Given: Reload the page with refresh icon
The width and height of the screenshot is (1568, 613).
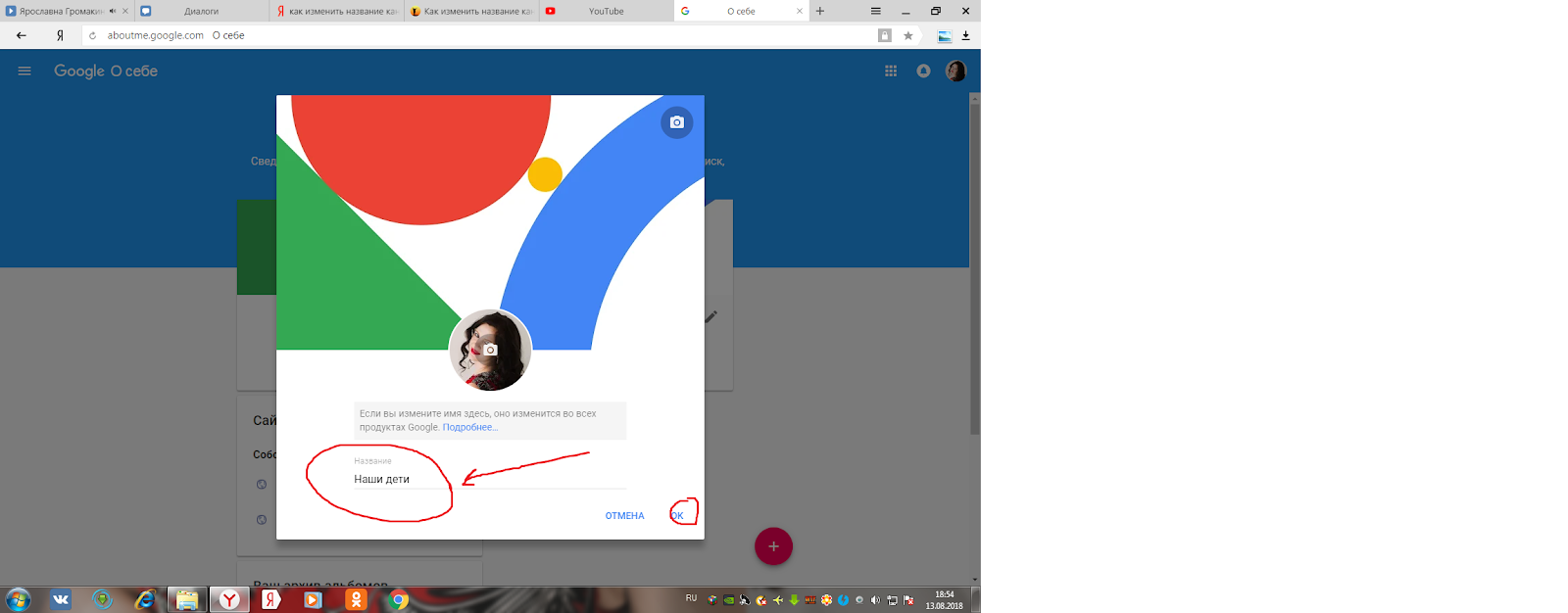Looking at the screenshot, I should (x=92, y=35).
